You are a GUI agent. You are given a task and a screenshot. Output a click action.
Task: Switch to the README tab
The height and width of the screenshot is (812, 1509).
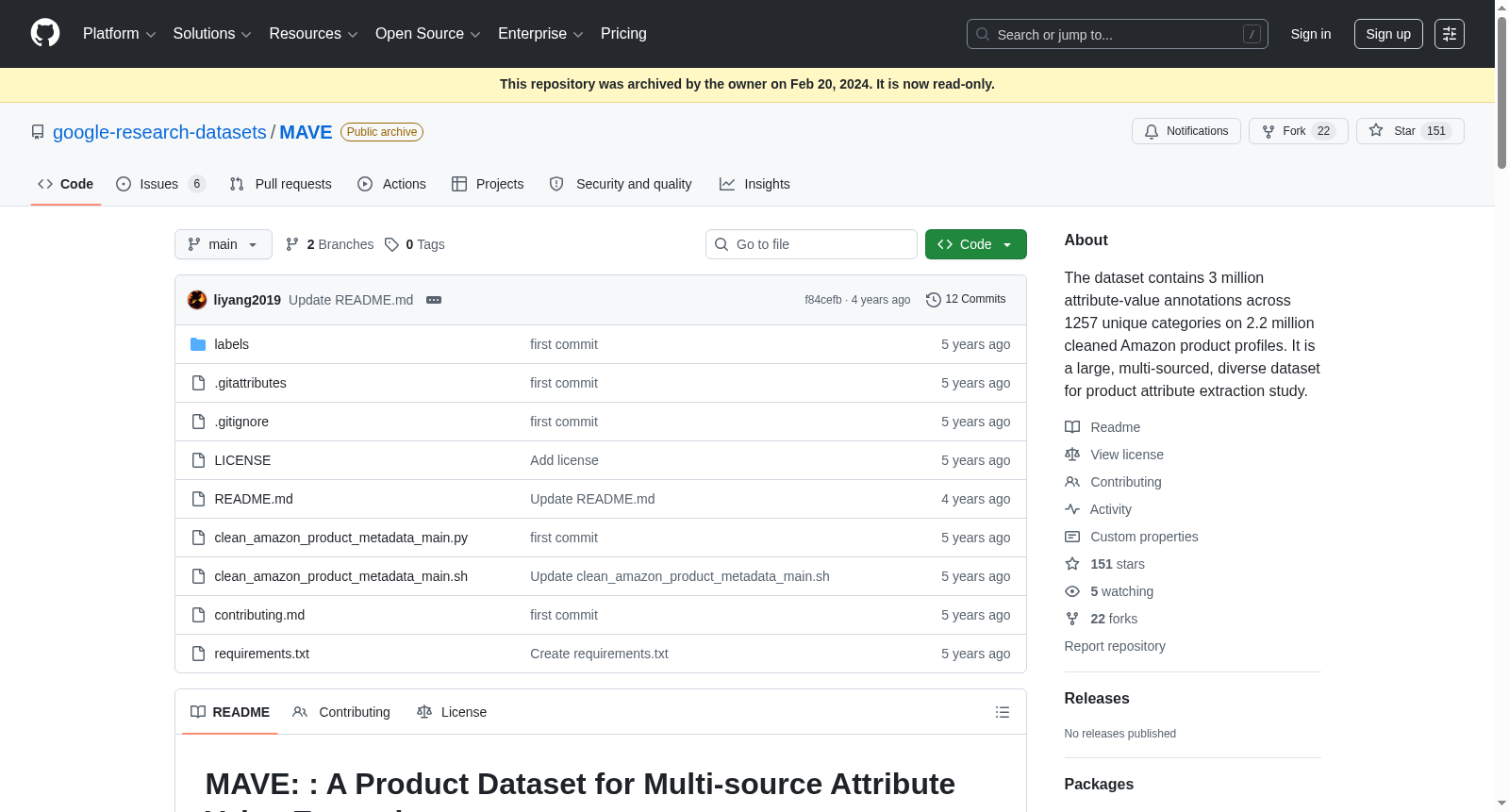coord(230,712)
